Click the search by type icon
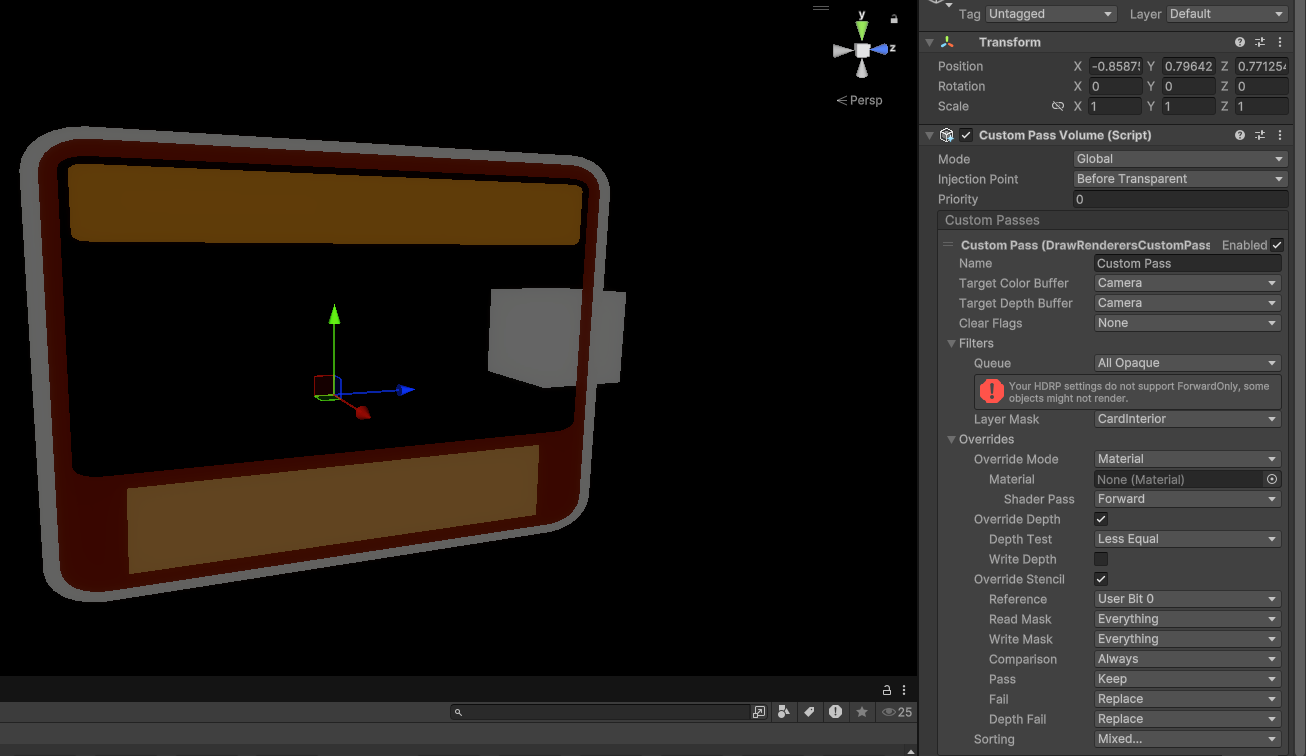The image size is (1306, 756). [784, 711]
